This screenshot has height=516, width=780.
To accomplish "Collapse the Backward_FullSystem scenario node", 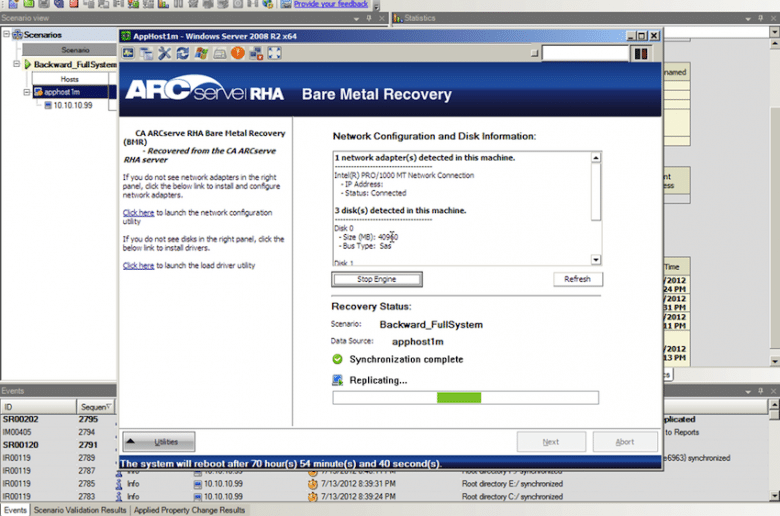I will (16, 64).
